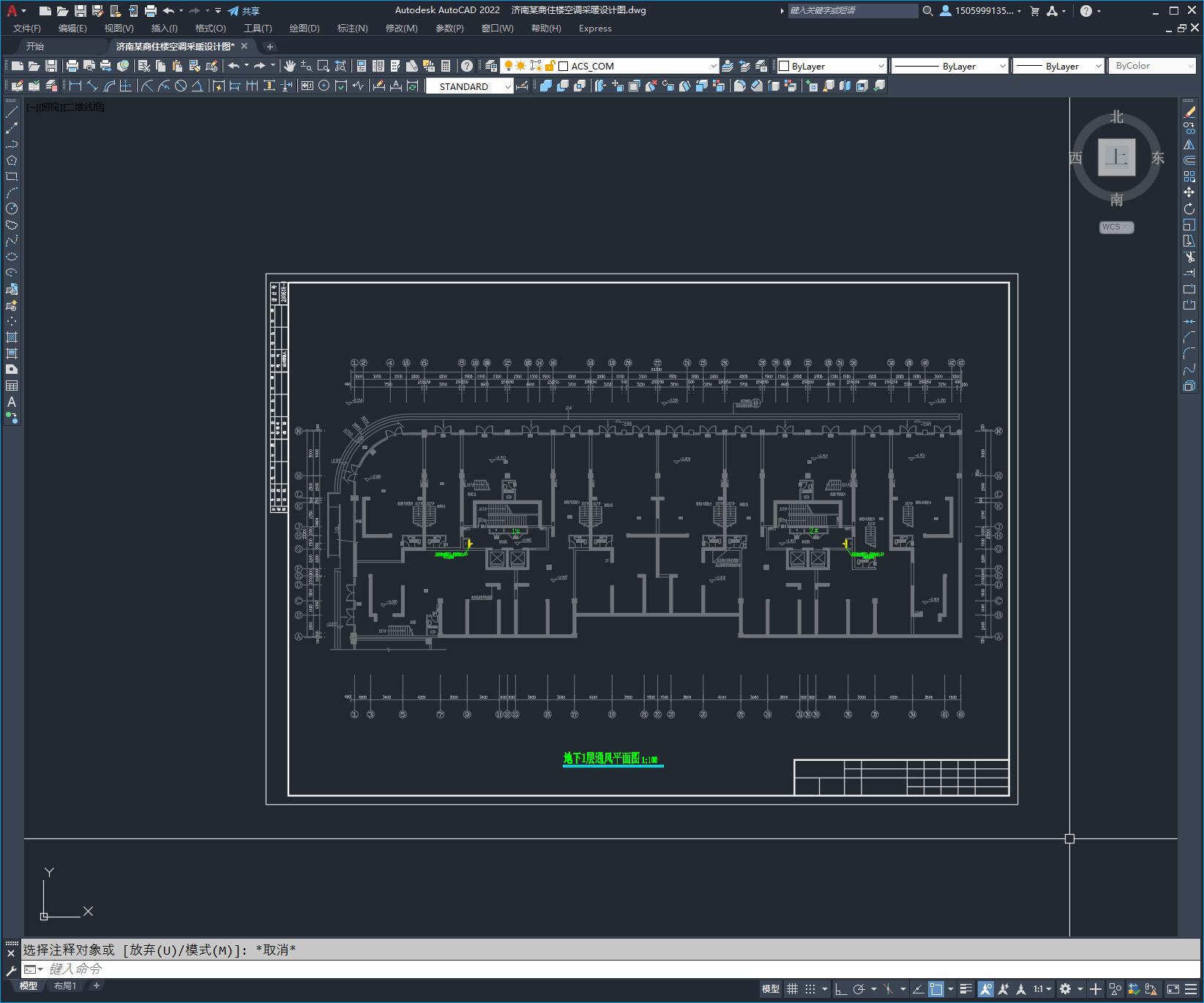Viewport: 1204px width, 1003px height.
Task: Toggle lineweight display in status bar
Action: (966, 989)
